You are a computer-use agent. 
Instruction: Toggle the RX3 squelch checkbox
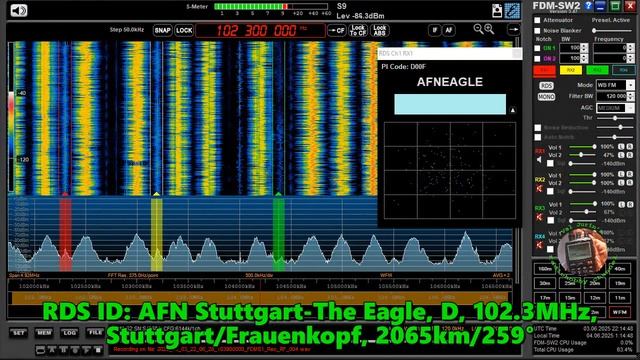coord(550,220)
